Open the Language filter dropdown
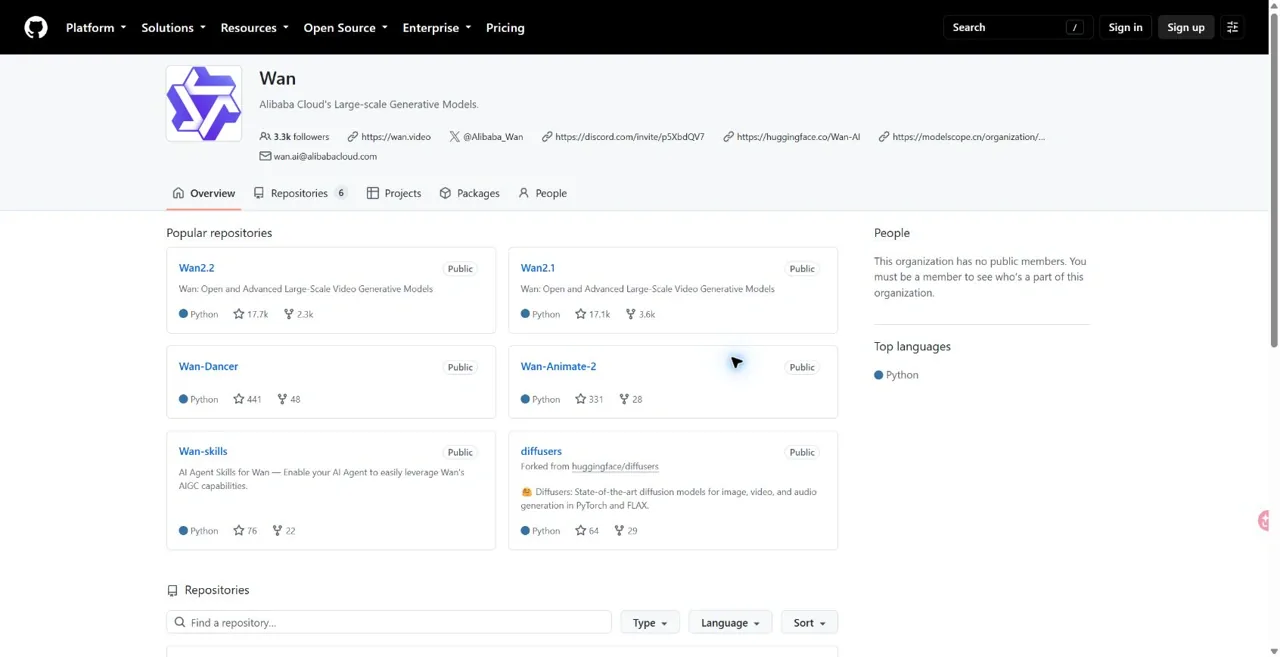 pyautogui.click(x=730, y=622)
